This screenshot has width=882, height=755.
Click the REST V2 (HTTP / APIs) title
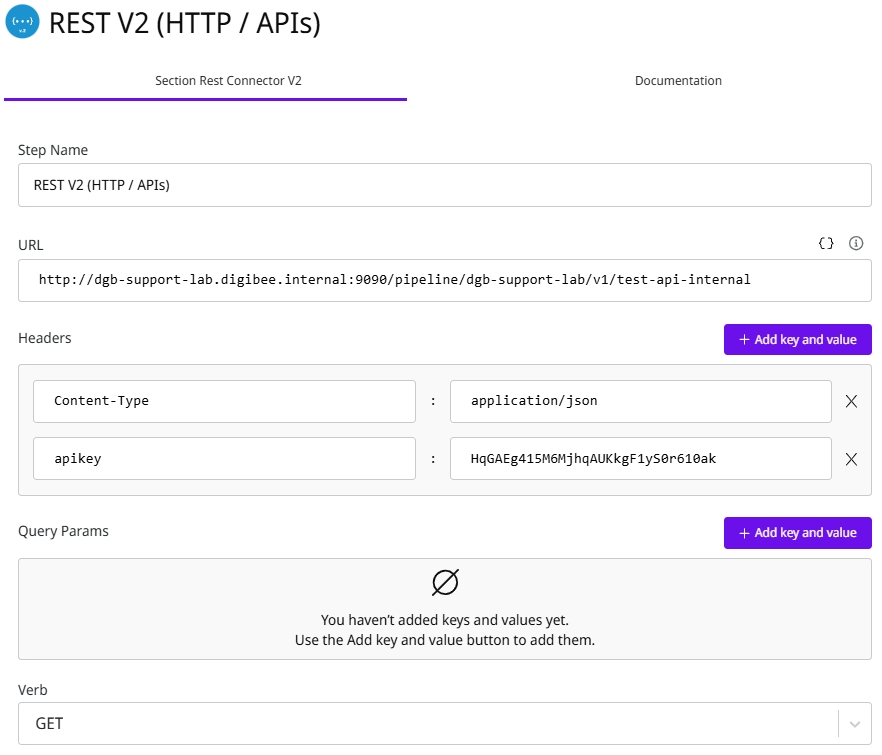[x=185, y=22]
